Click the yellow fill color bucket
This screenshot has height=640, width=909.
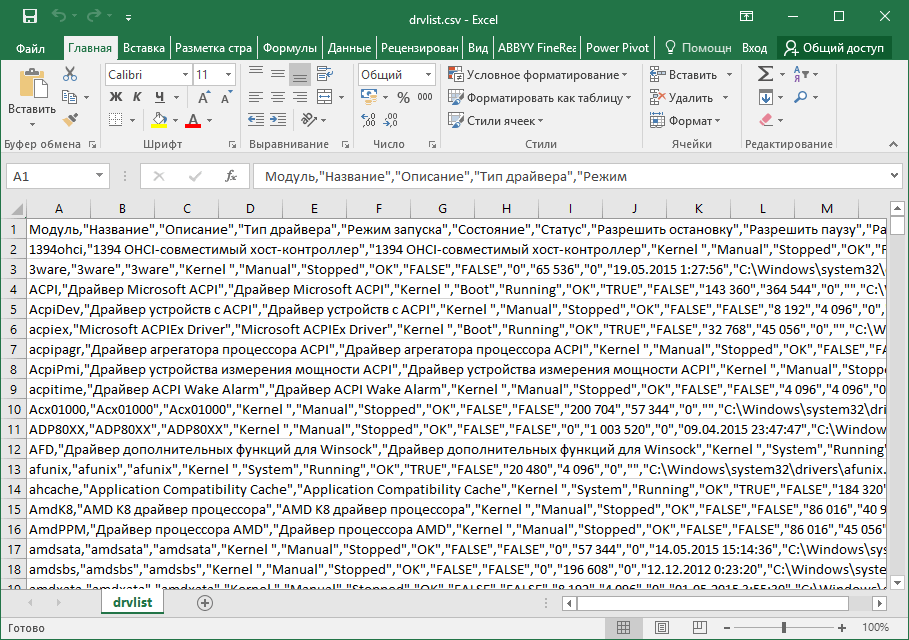(159, 120)
